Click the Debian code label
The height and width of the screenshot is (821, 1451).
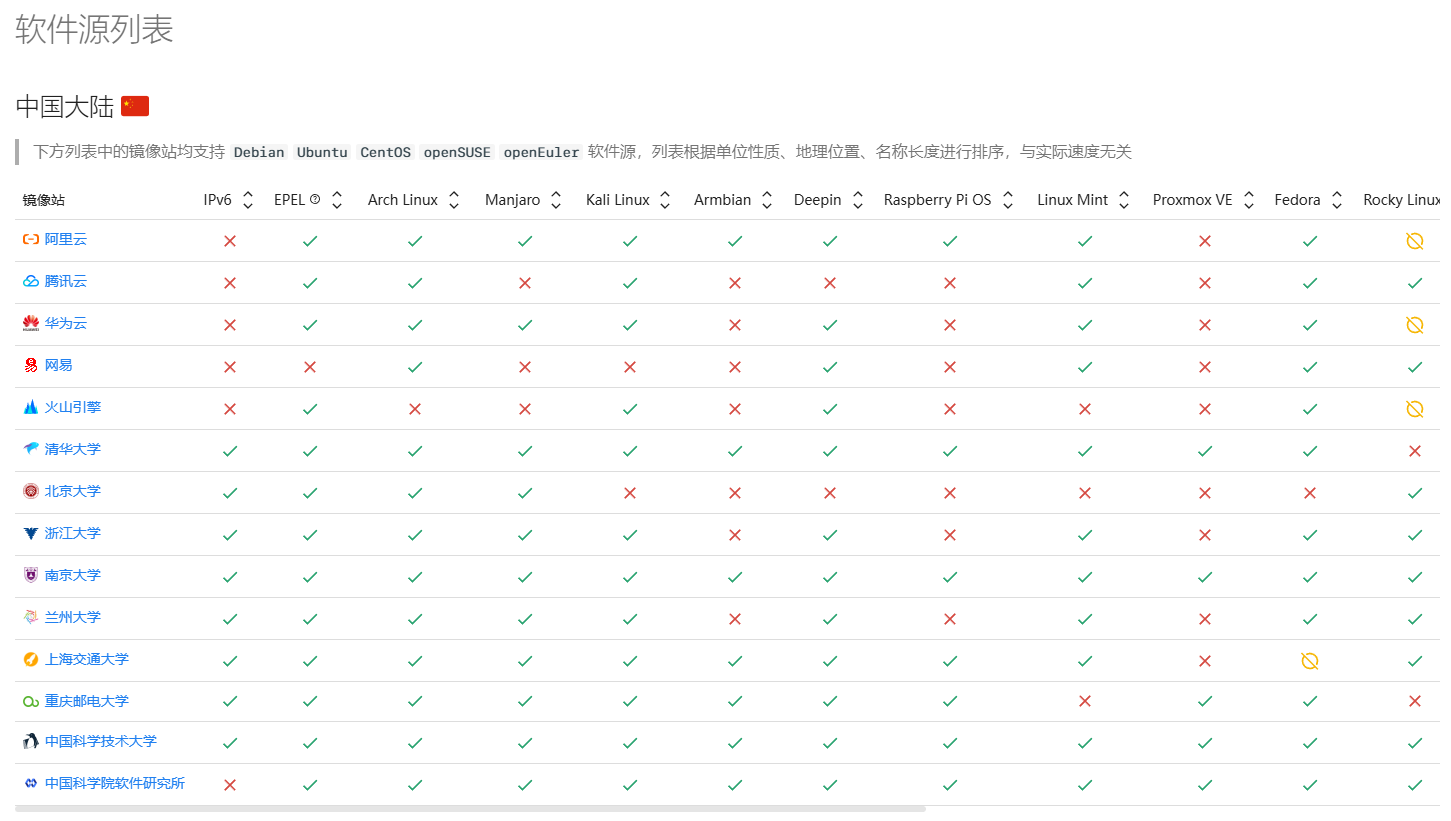tap(259, 152)
